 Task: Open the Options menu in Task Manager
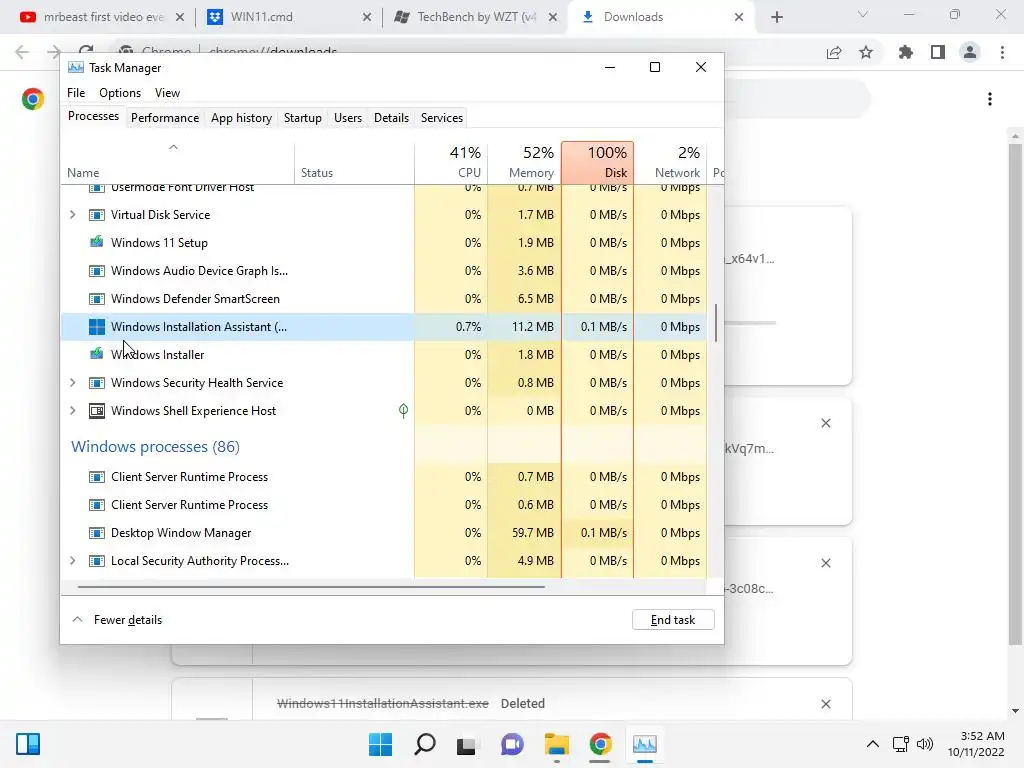click(x=120, y=93)
